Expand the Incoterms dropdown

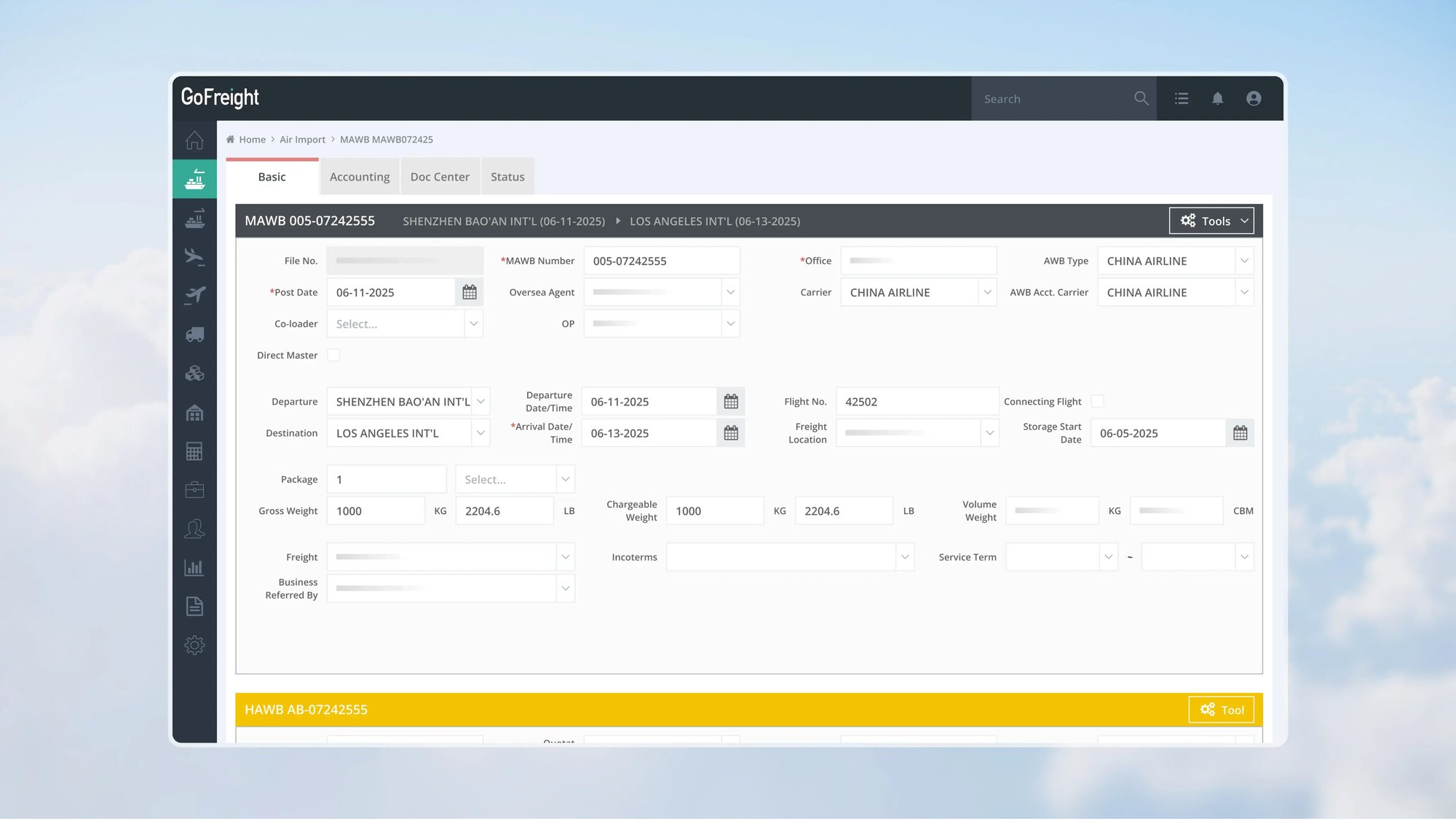pyautogui.click(x=905, y=557)
